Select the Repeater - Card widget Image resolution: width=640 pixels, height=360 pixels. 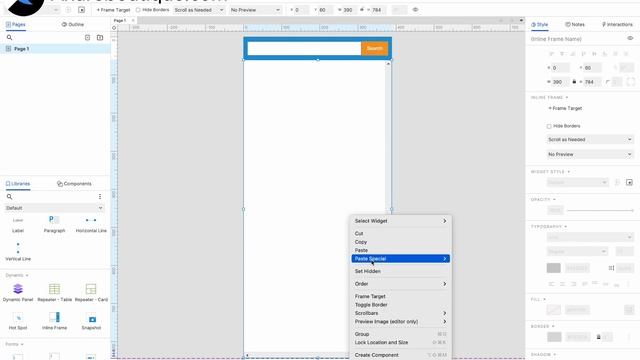pyautogui.click(x=91, y=293)
